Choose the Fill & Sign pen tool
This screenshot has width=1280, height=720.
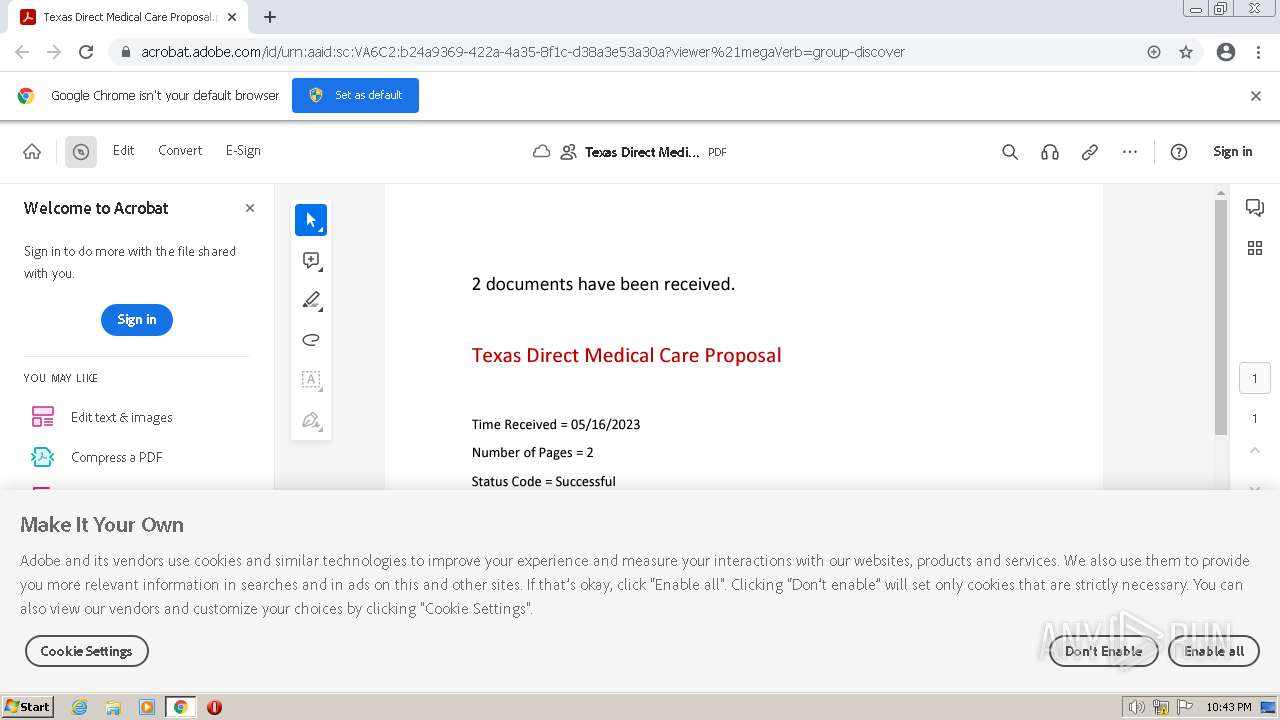coord(311,420)
